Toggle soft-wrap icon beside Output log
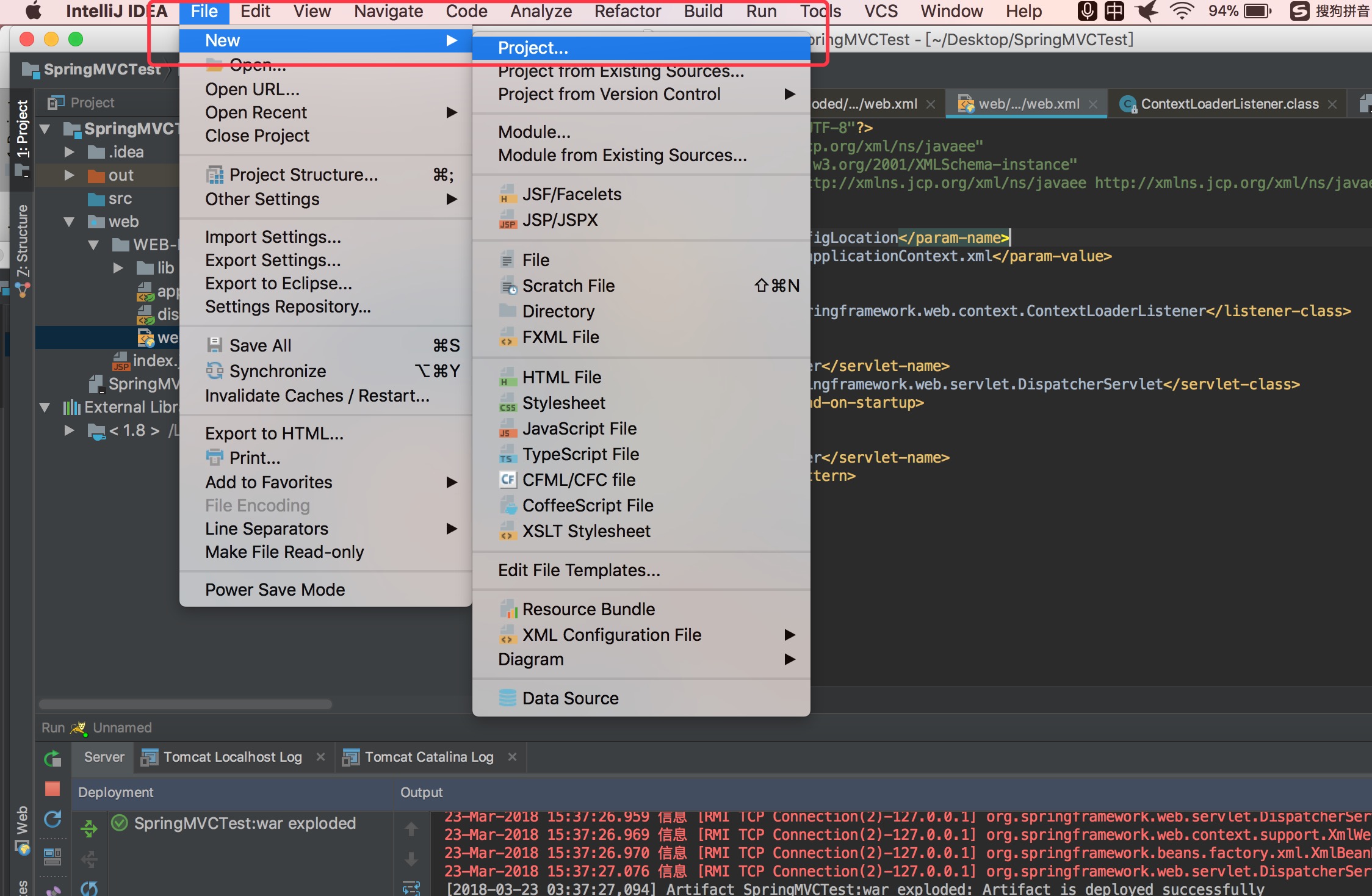The height and width of the screenshot is (896, 1372). [411, 888]
